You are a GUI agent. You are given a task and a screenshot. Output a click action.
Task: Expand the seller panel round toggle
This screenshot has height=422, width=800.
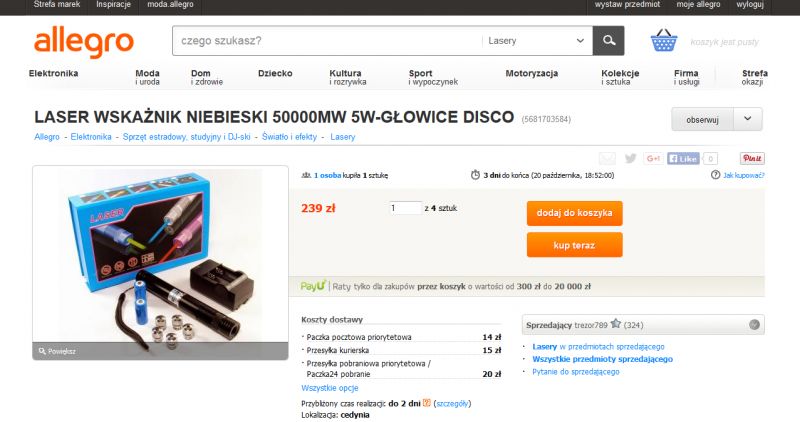pos(754,325)
